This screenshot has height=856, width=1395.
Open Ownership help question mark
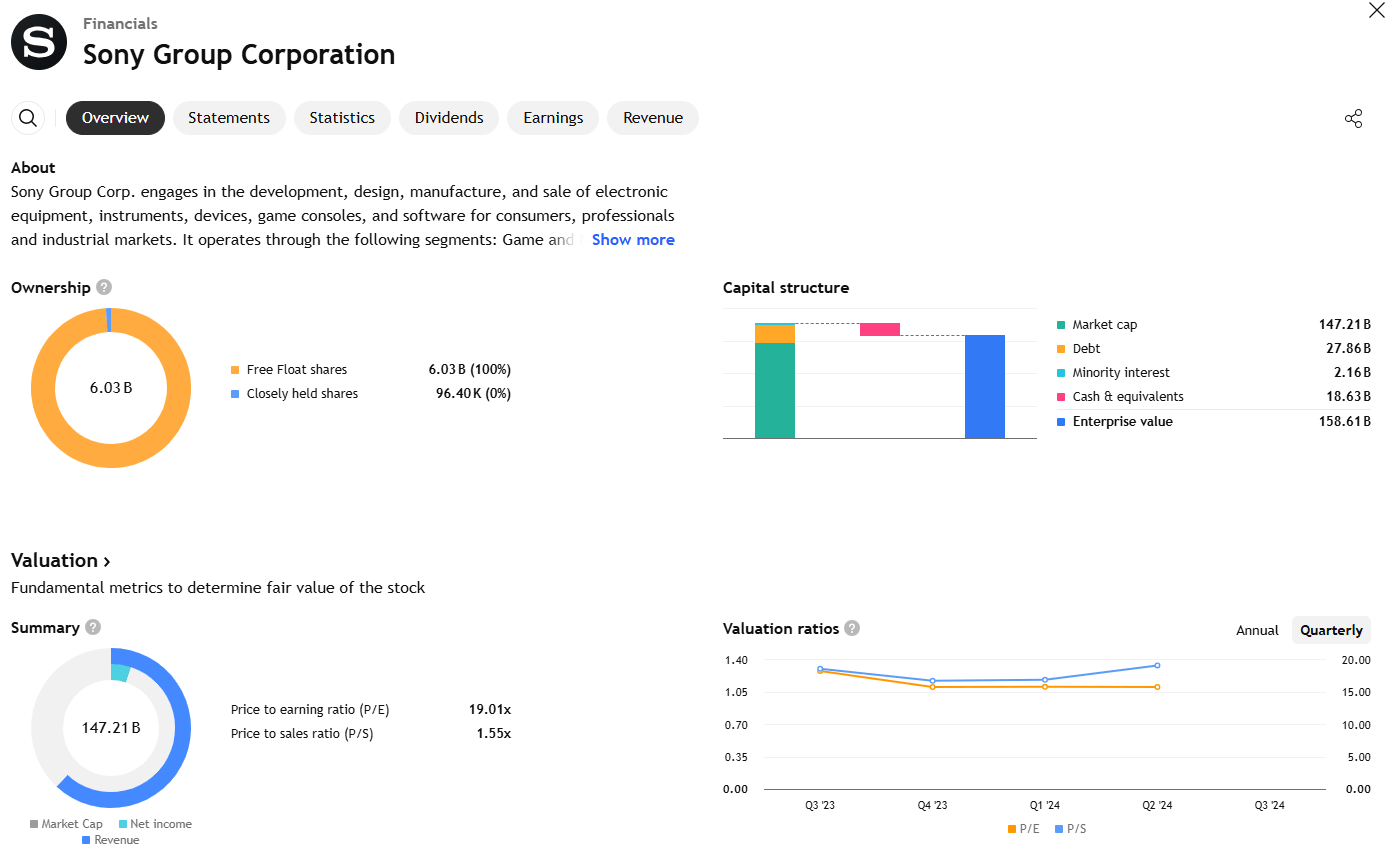pos(104,287)
